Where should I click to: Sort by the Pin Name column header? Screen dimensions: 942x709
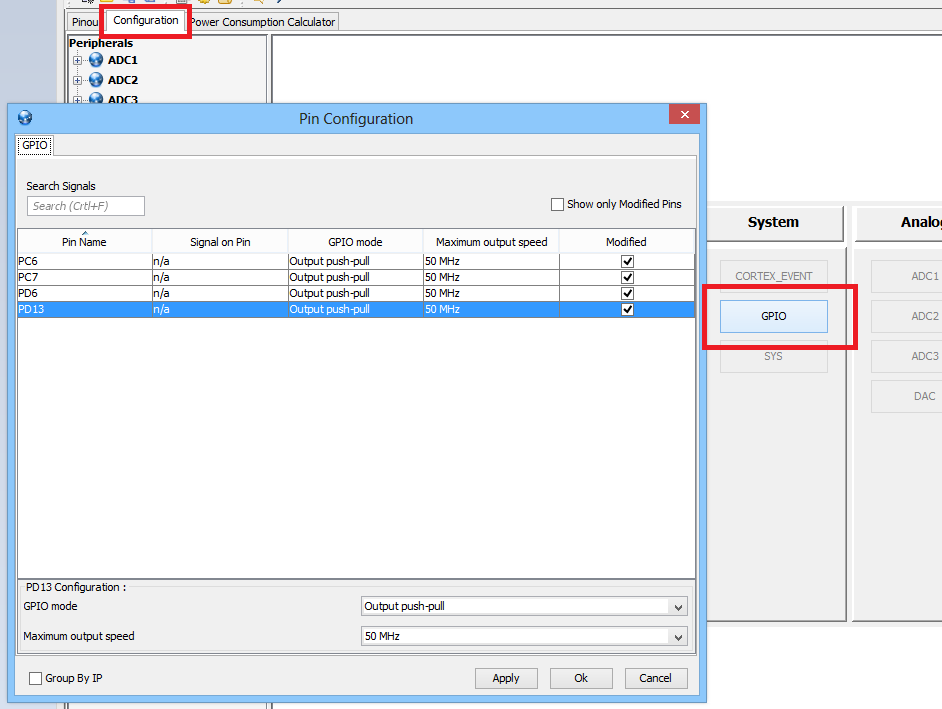point(84,242)
